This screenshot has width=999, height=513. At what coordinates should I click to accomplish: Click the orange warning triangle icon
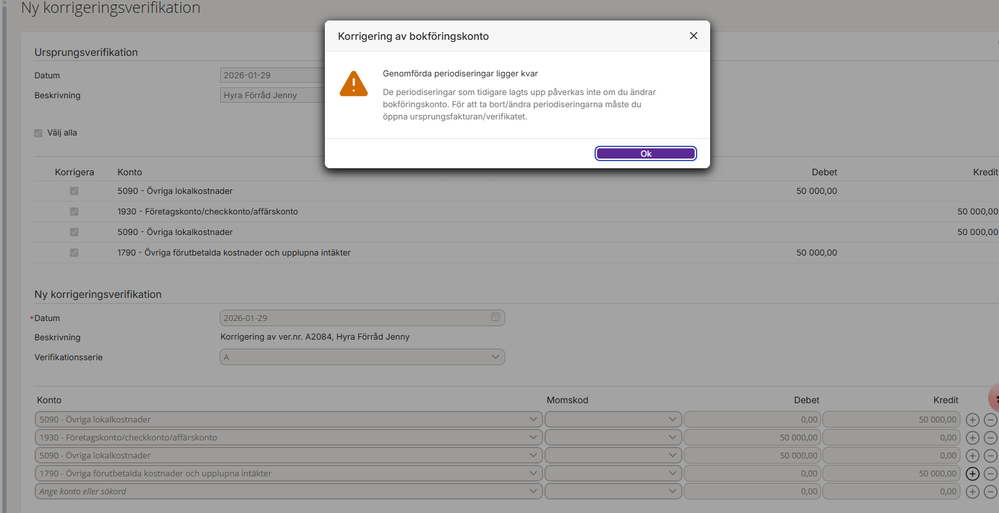[354, 83]
